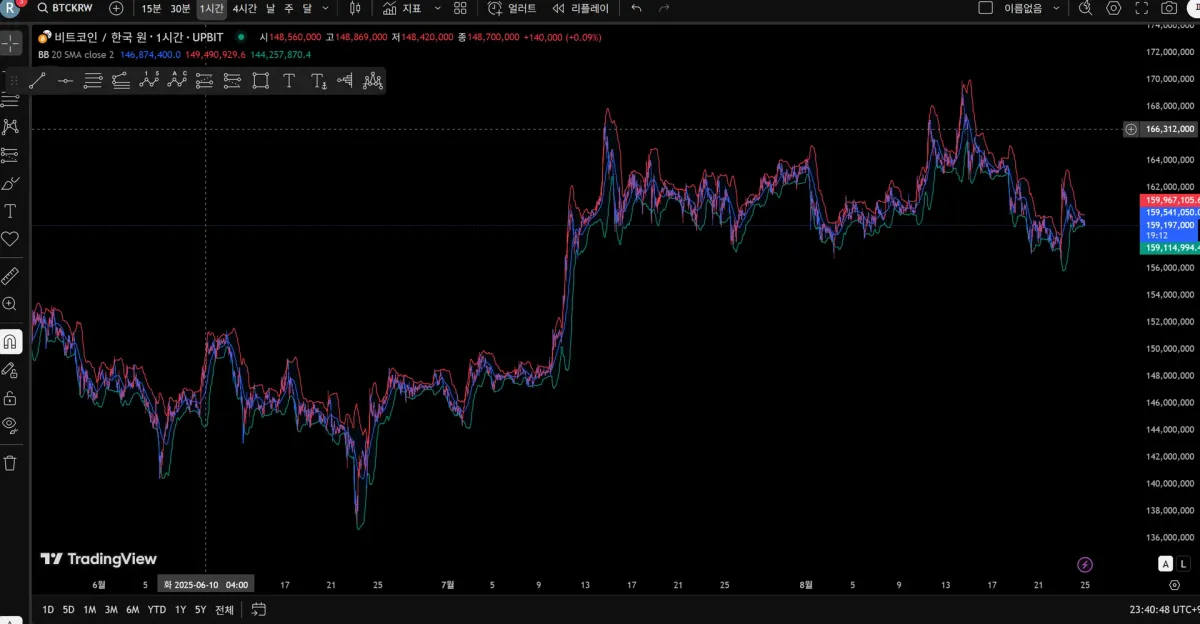The image size is (1200, 624).
Task: Open the 지표 indicators dialog
Action: coord(402,8)
